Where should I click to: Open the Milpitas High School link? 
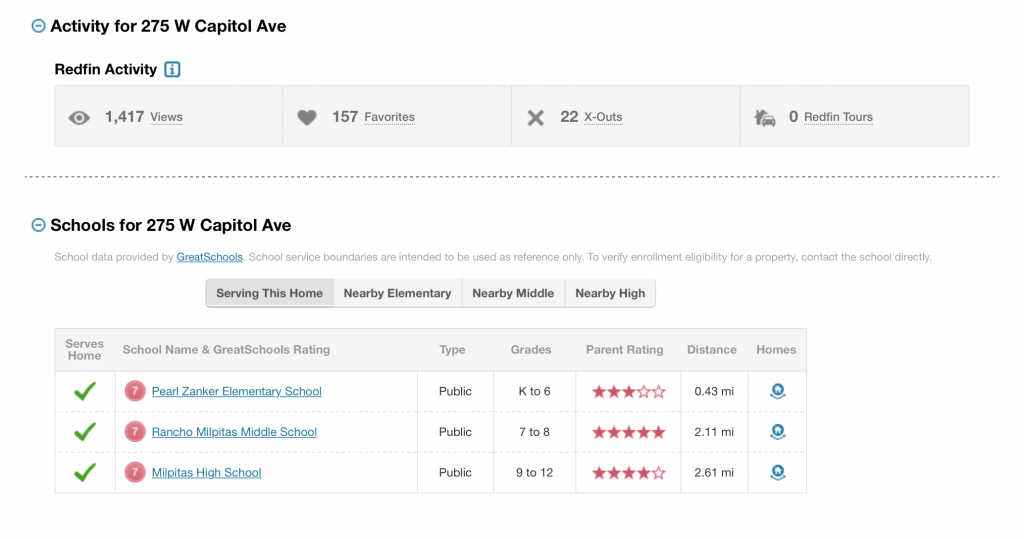pos(206,473)
